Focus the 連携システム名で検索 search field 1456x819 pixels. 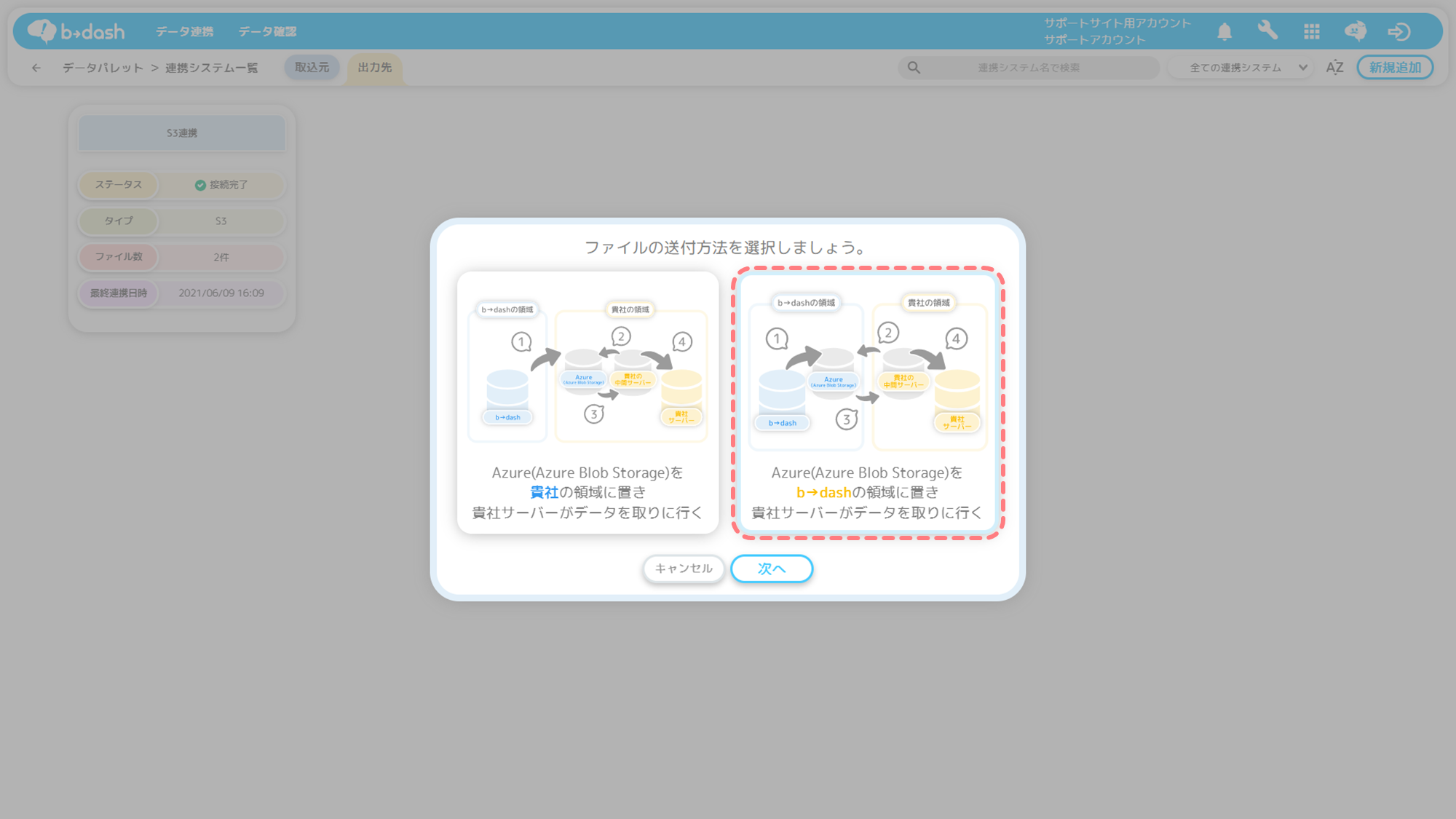click(1029, 68)
